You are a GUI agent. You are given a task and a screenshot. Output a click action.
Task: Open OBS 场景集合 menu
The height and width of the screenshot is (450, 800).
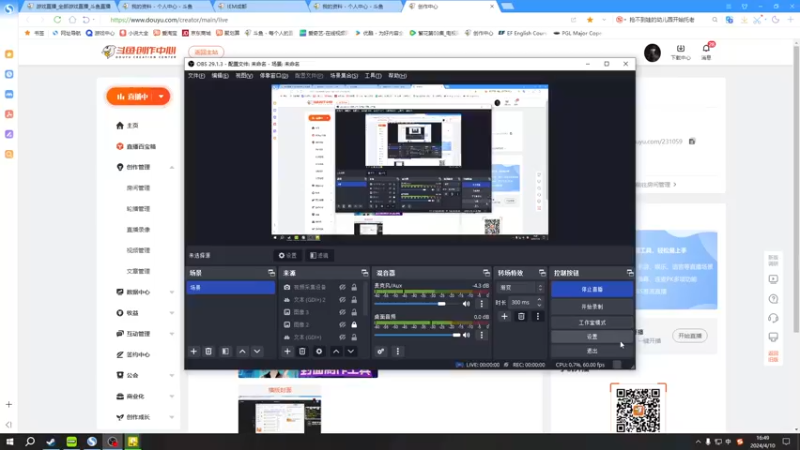coord(343,76)
